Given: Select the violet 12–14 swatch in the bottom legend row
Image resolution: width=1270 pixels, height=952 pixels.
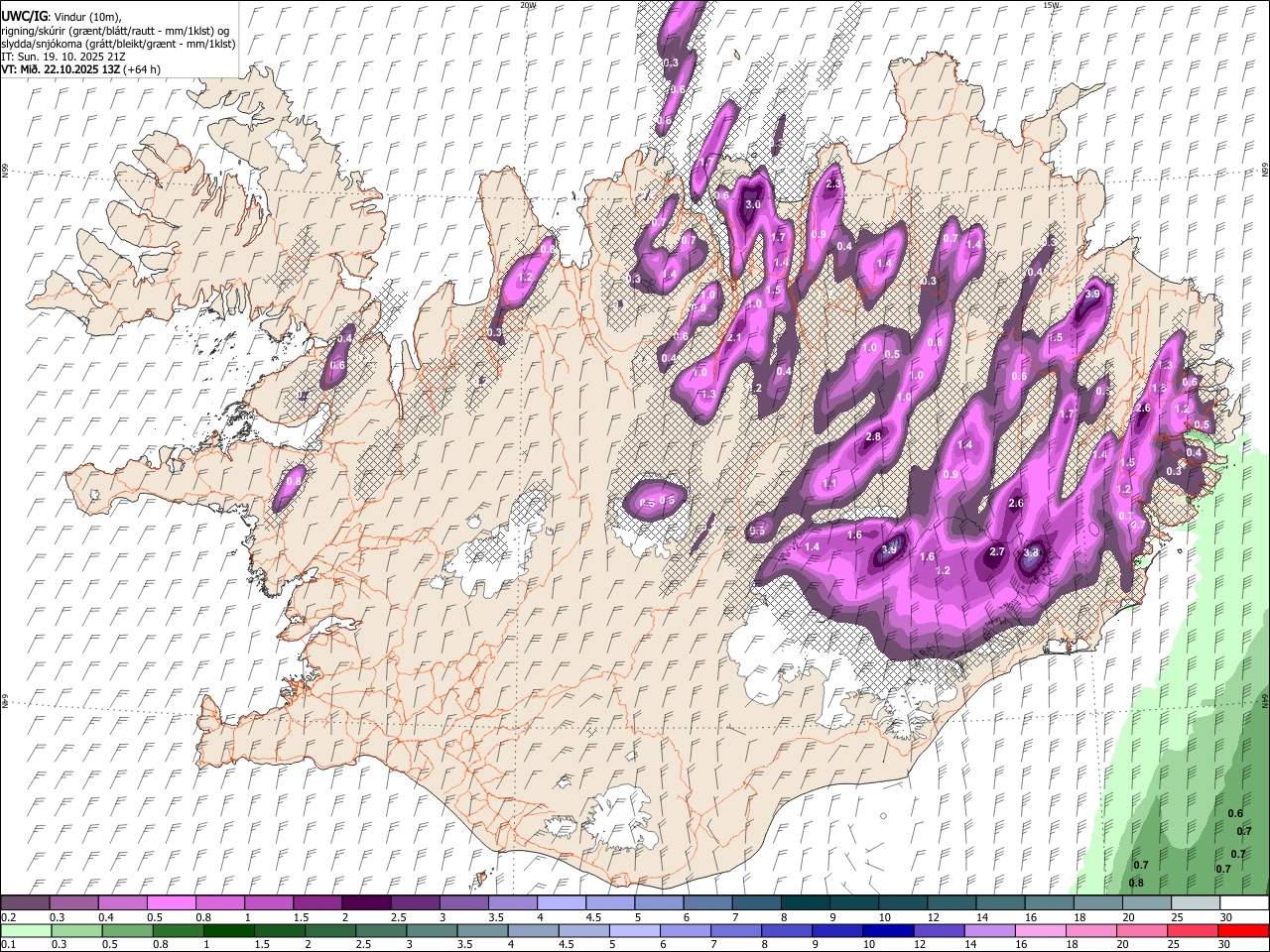Looking at the screenshot, I should 938,930.
